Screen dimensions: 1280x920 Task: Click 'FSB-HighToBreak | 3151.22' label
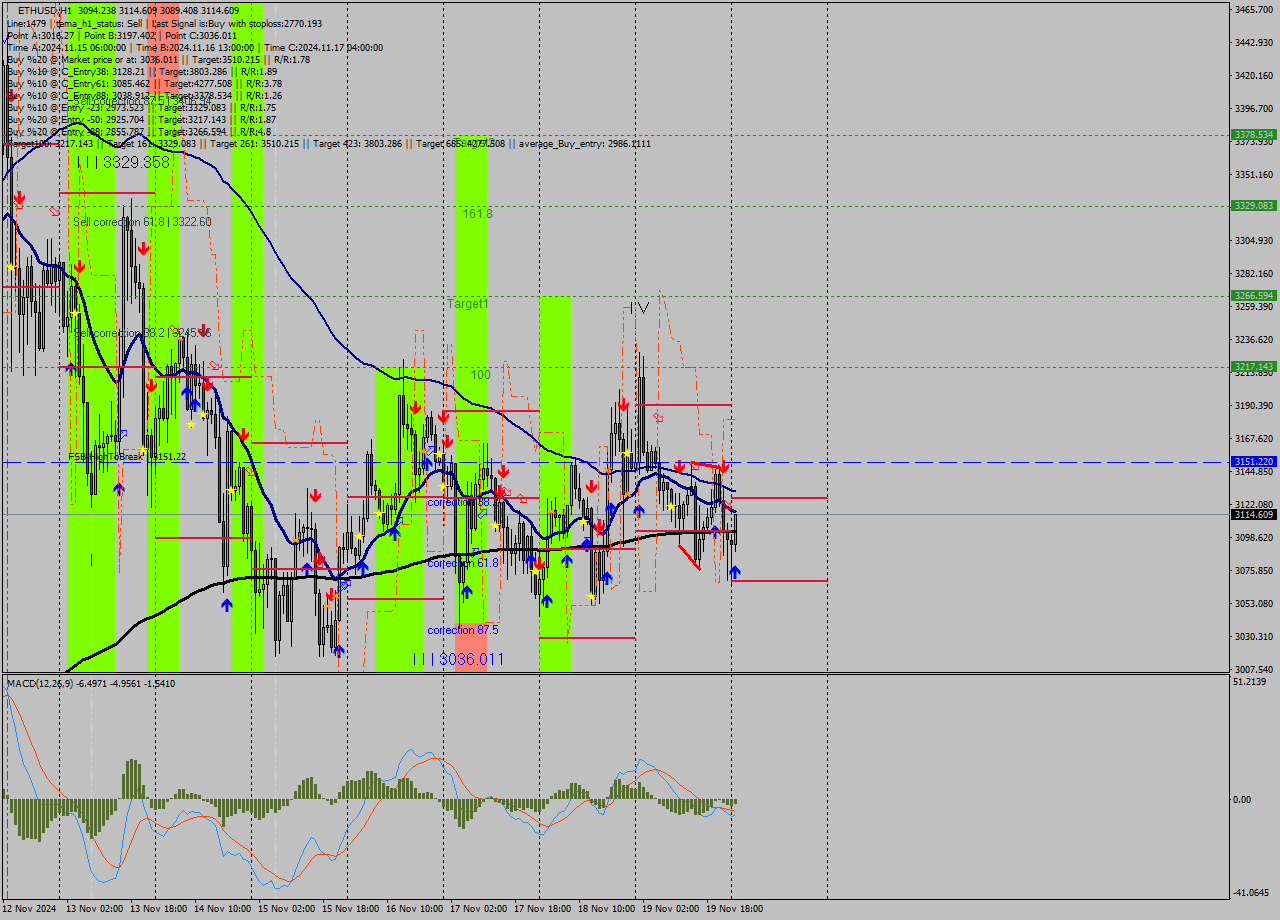pos(127,456)
